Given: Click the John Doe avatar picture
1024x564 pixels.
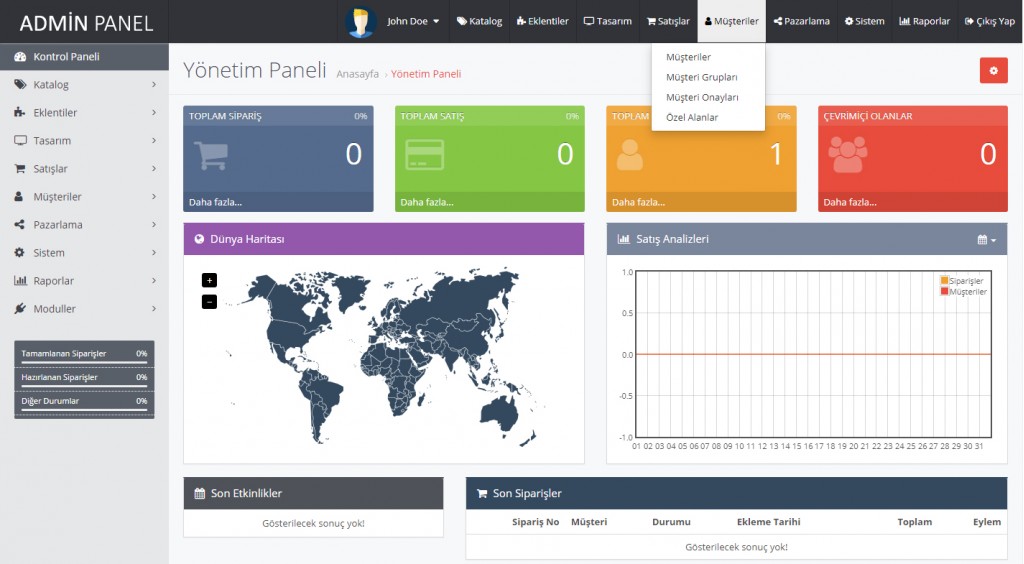Looking at the screenshot, I should pos(360,21).
